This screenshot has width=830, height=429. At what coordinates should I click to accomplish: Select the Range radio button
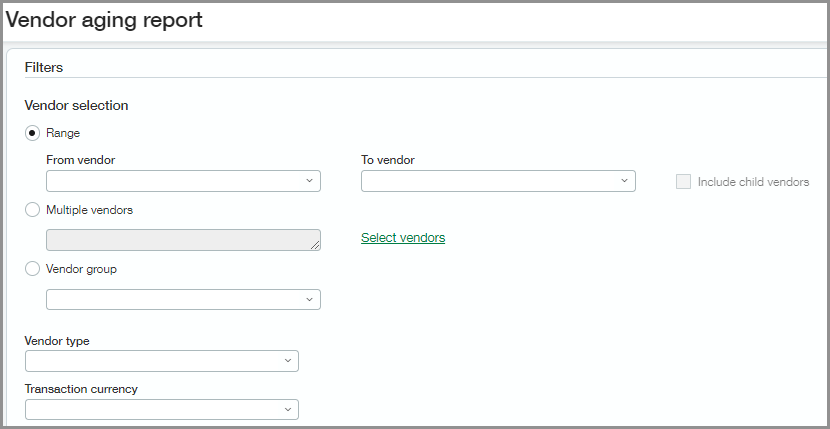pos(33,133)
